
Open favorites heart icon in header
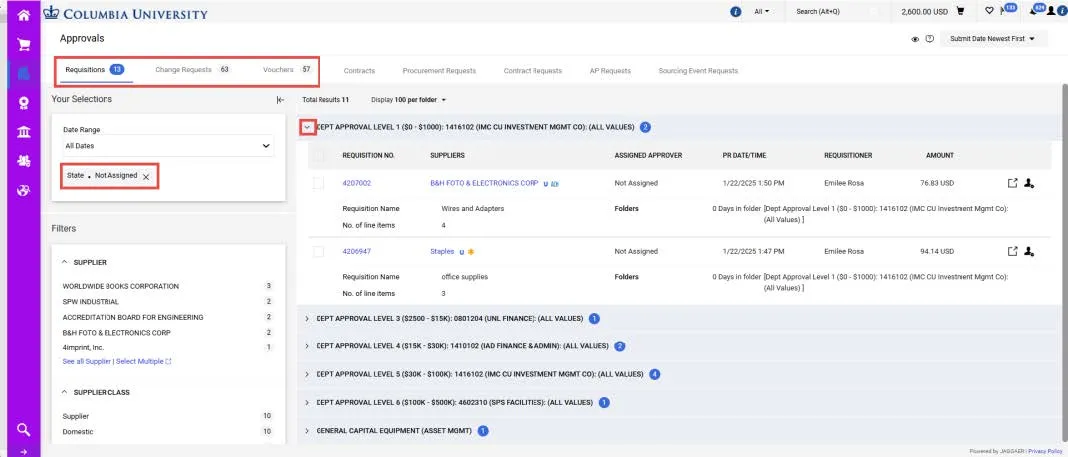(x=989, y=12)
